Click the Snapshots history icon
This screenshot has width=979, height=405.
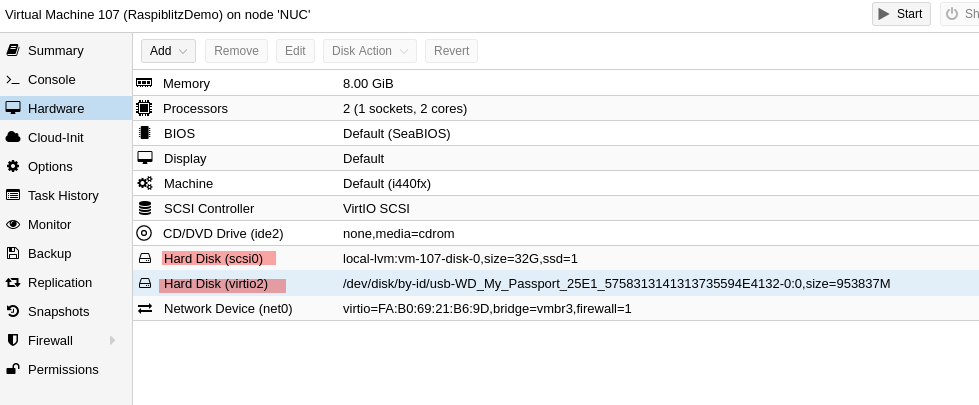(x=13, y=311)
